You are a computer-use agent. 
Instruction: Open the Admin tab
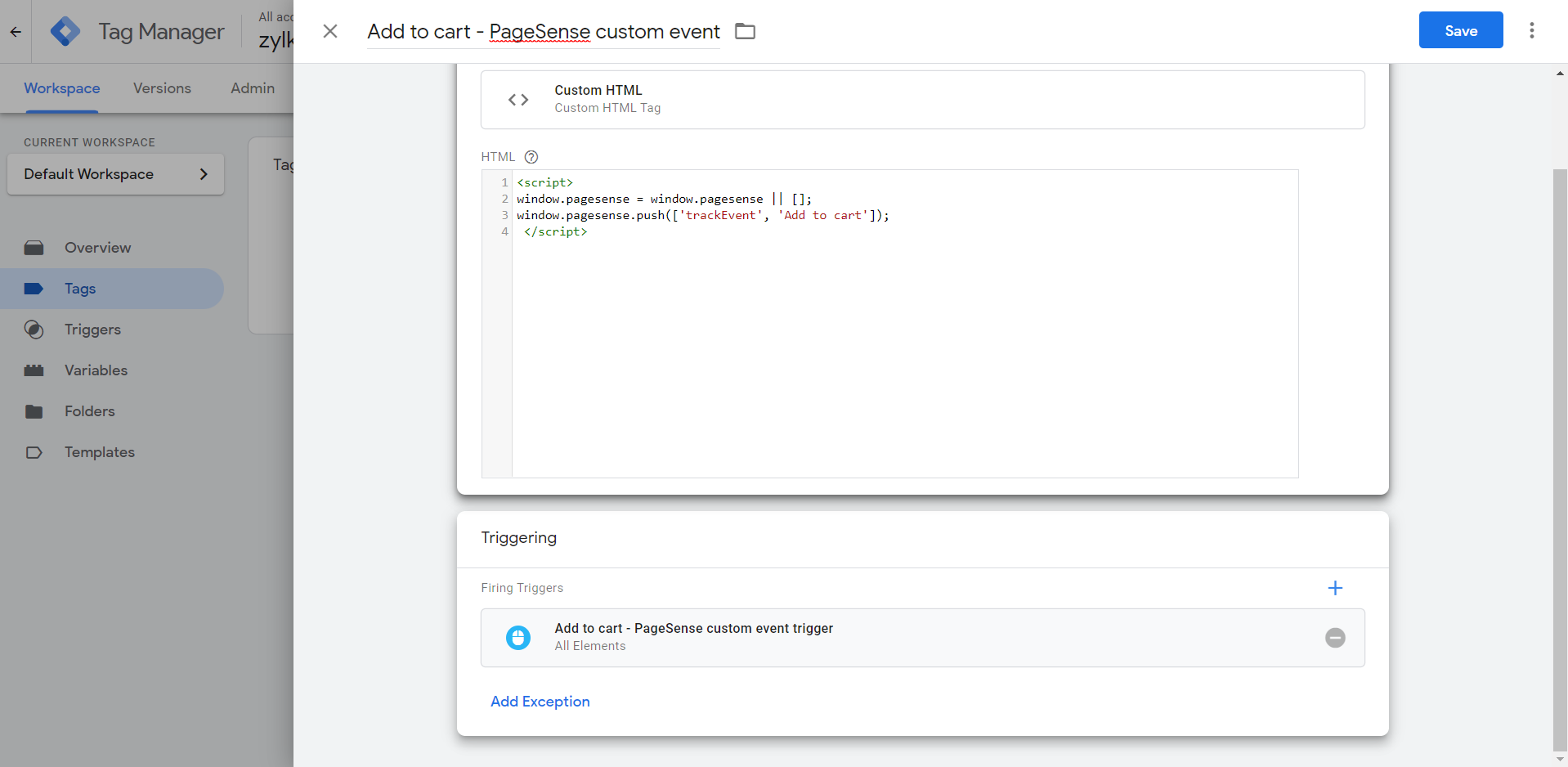(x=253, y=88)
